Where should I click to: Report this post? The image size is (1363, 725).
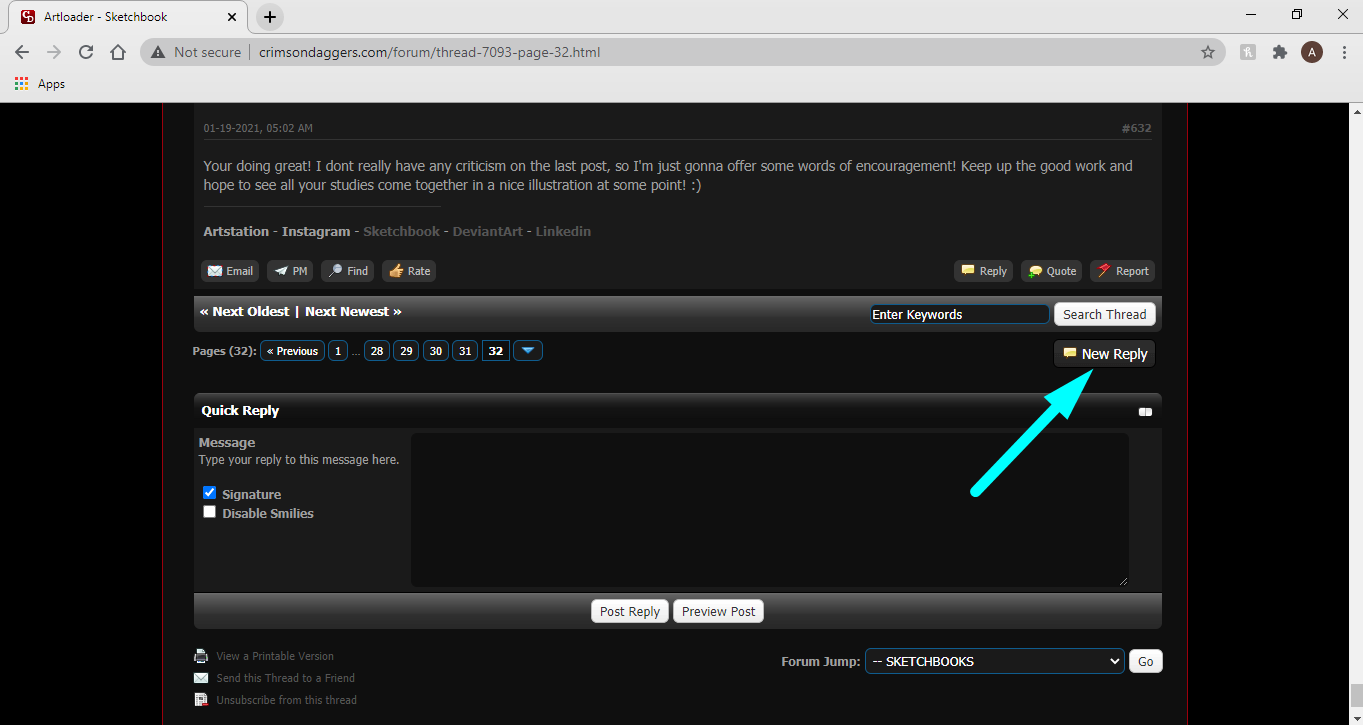1122,271
